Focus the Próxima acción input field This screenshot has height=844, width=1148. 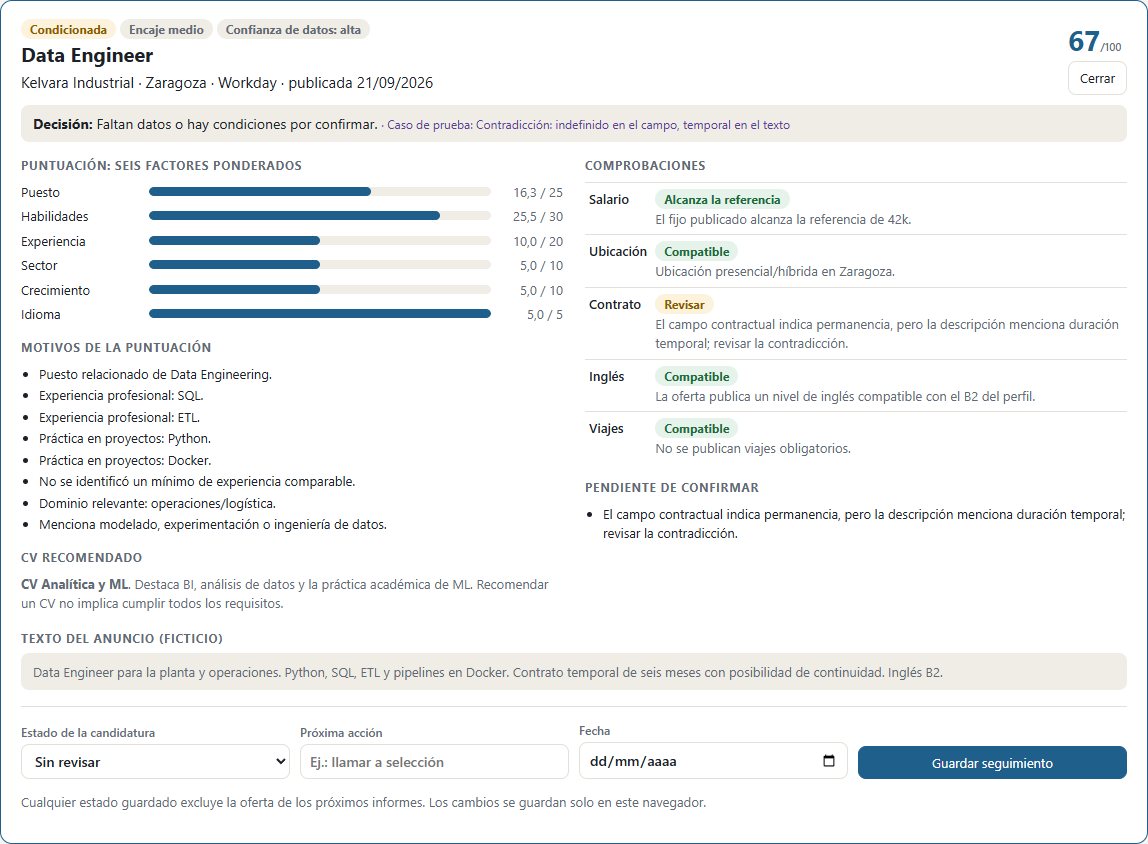click(434, 762)
